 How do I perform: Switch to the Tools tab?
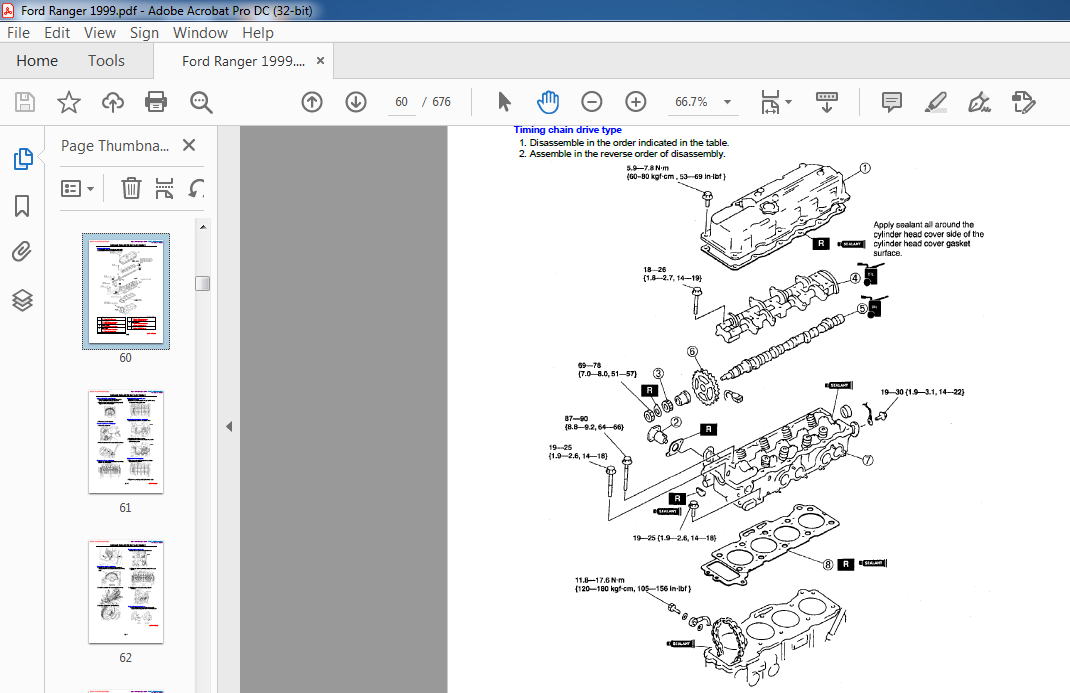click(106, 61)
